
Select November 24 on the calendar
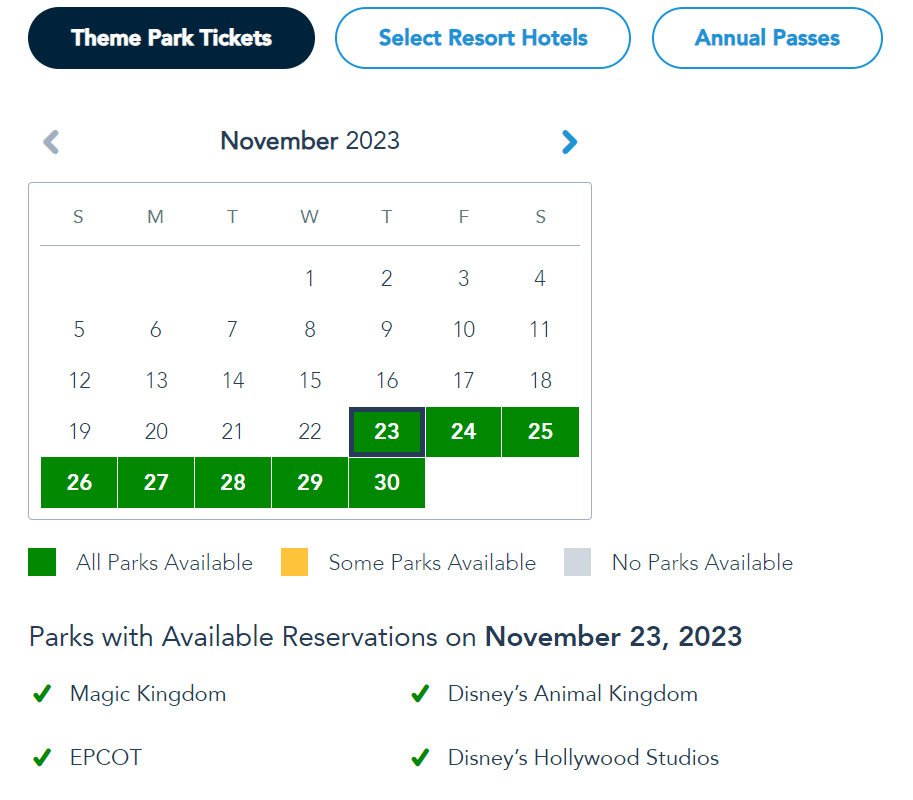click(x=463, y=432)
